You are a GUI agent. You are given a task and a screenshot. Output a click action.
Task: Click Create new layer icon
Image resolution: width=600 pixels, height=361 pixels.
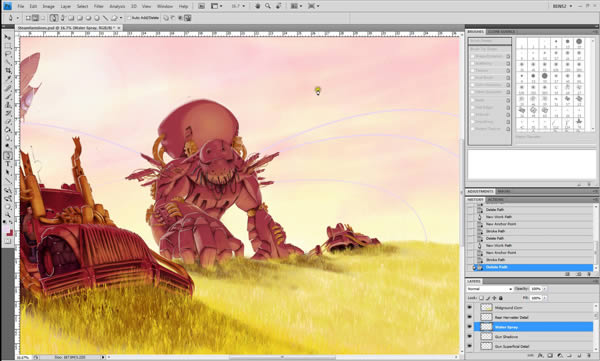point(579,356)
